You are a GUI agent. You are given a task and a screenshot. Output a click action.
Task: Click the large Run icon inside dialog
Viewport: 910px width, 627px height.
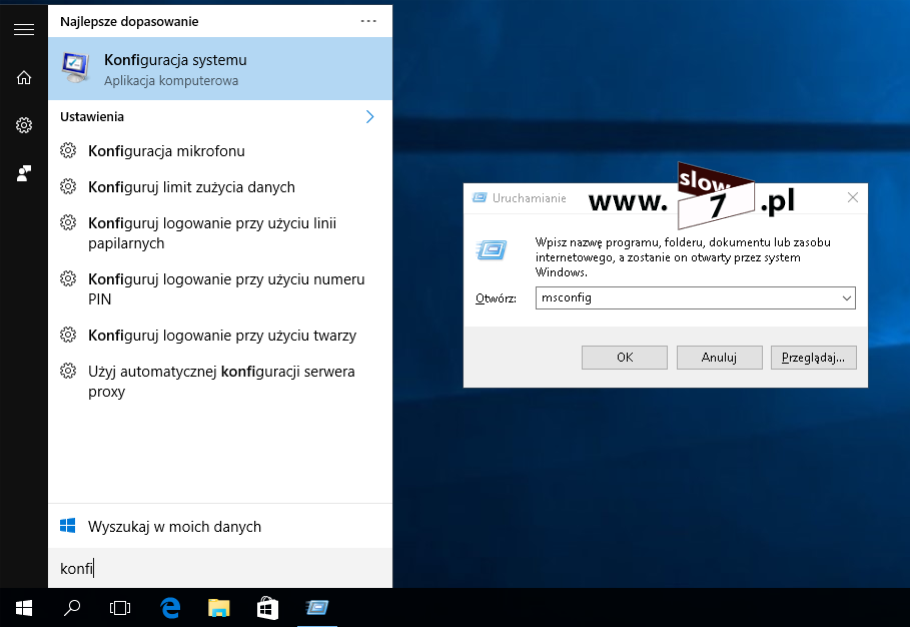tap(492, 250)
